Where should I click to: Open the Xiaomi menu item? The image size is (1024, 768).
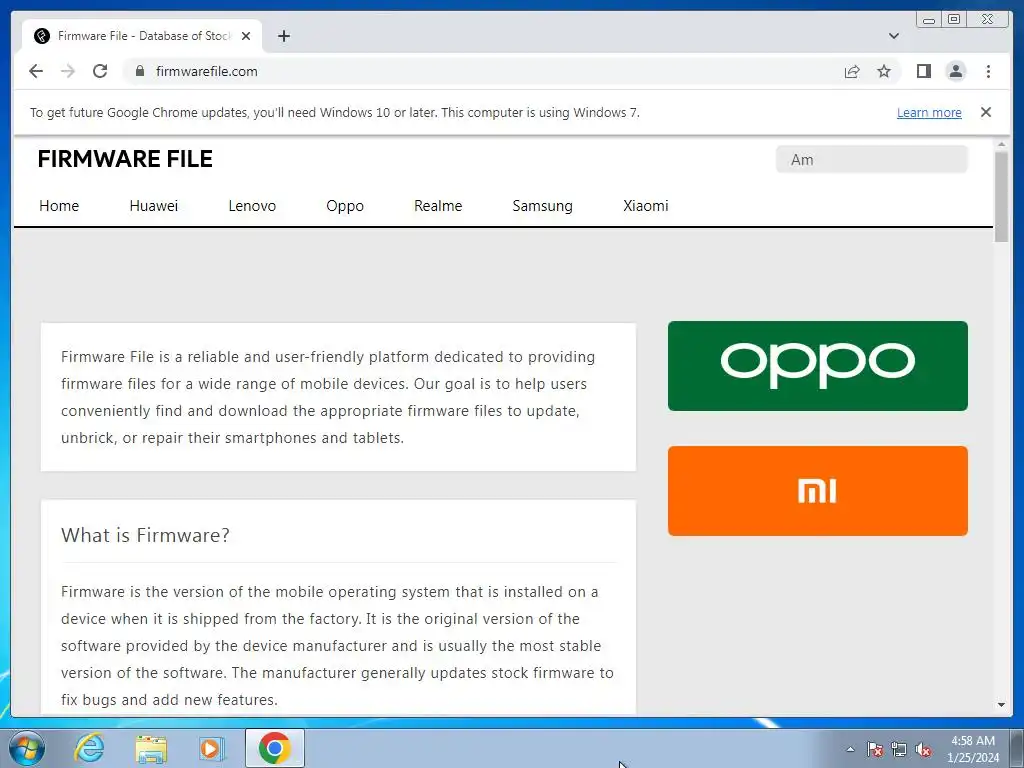(x=645, y=206)
